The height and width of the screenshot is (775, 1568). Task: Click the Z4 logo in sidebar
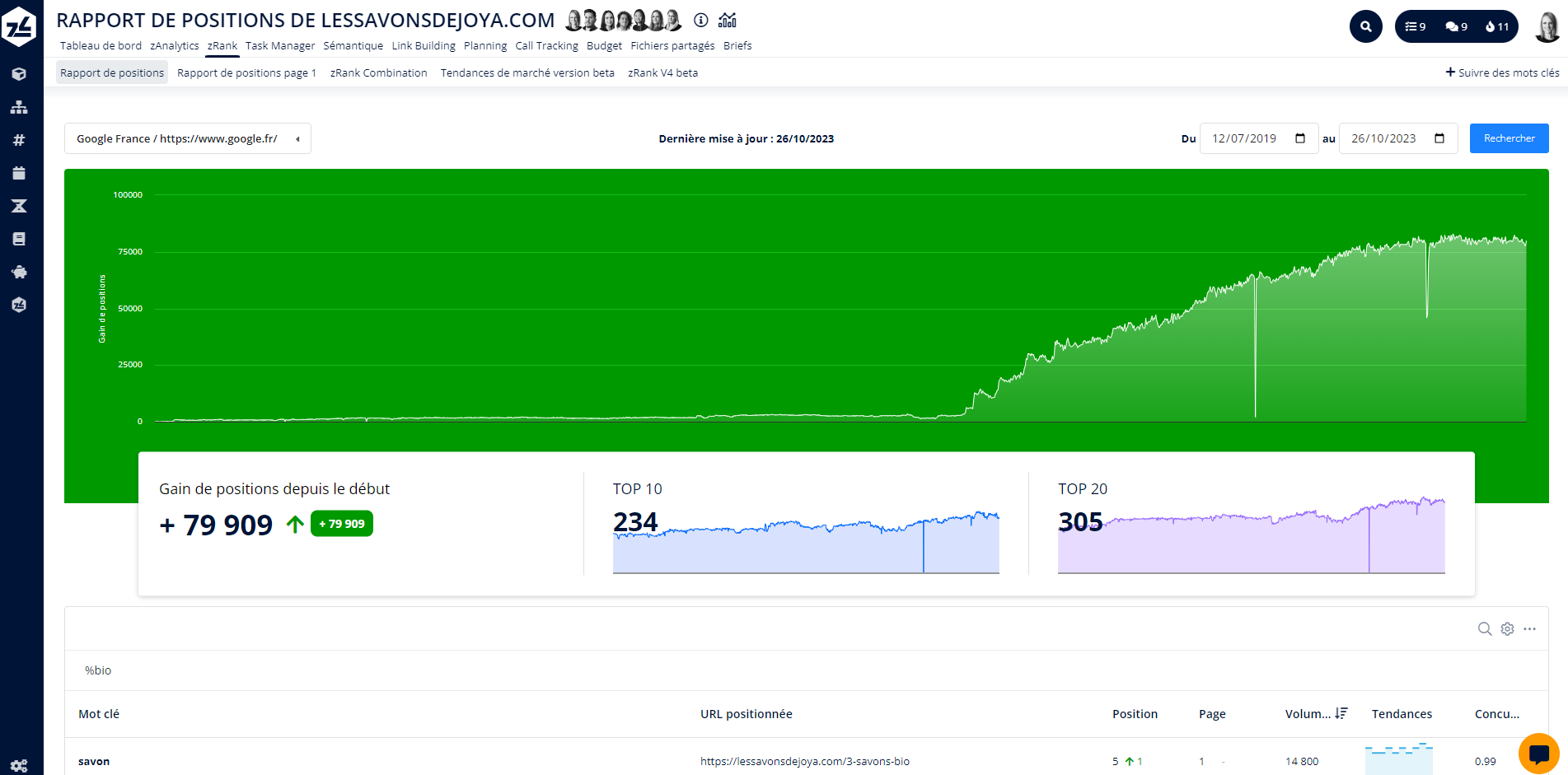(20, 27)
